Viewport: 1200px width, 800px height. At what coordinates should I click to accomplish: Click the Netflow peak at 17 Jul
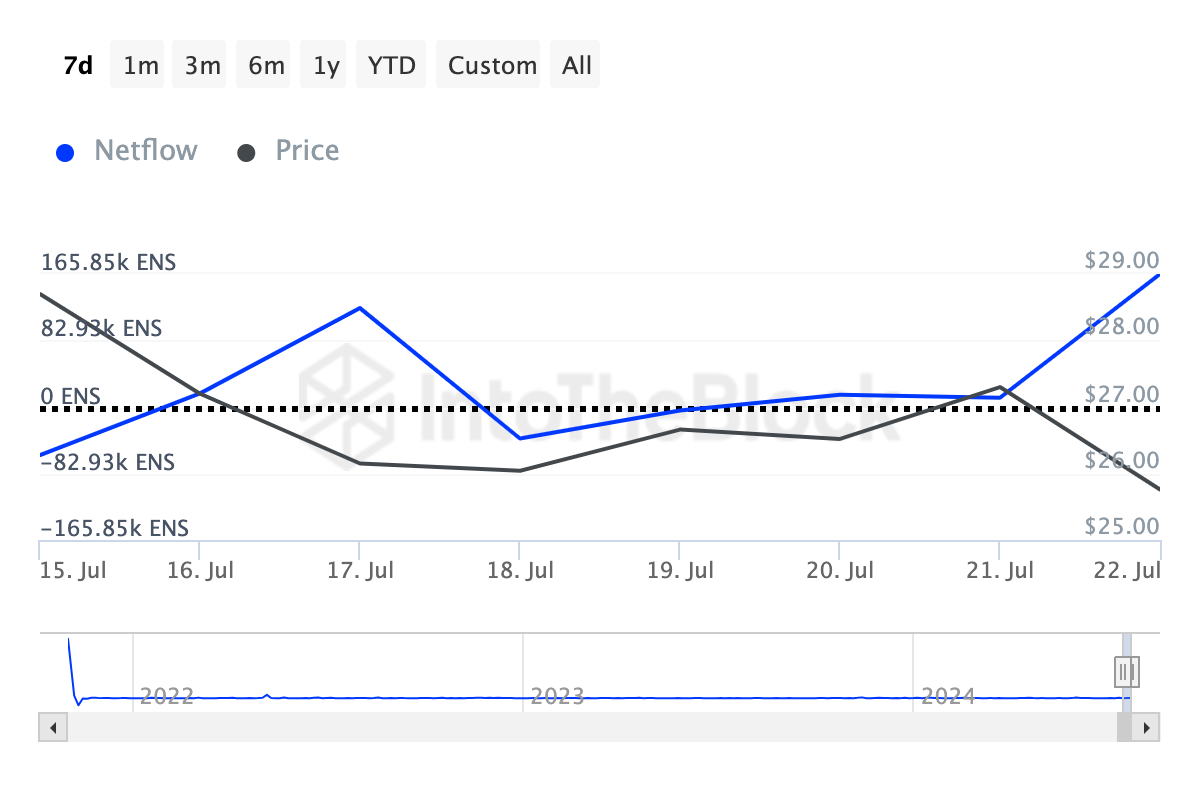coord(359,308)
